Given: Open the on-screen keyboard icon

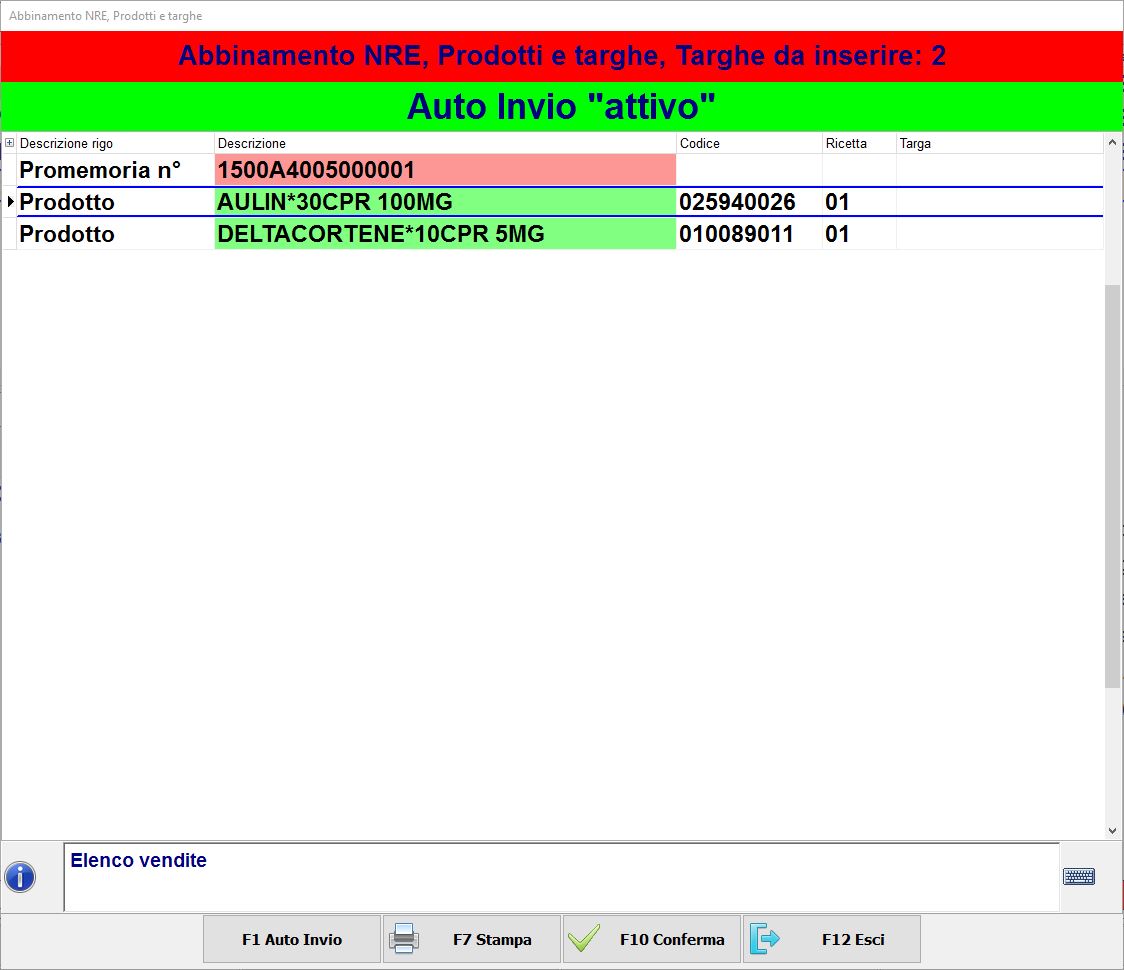Looking at the screenshot, I should (1078, 877).
